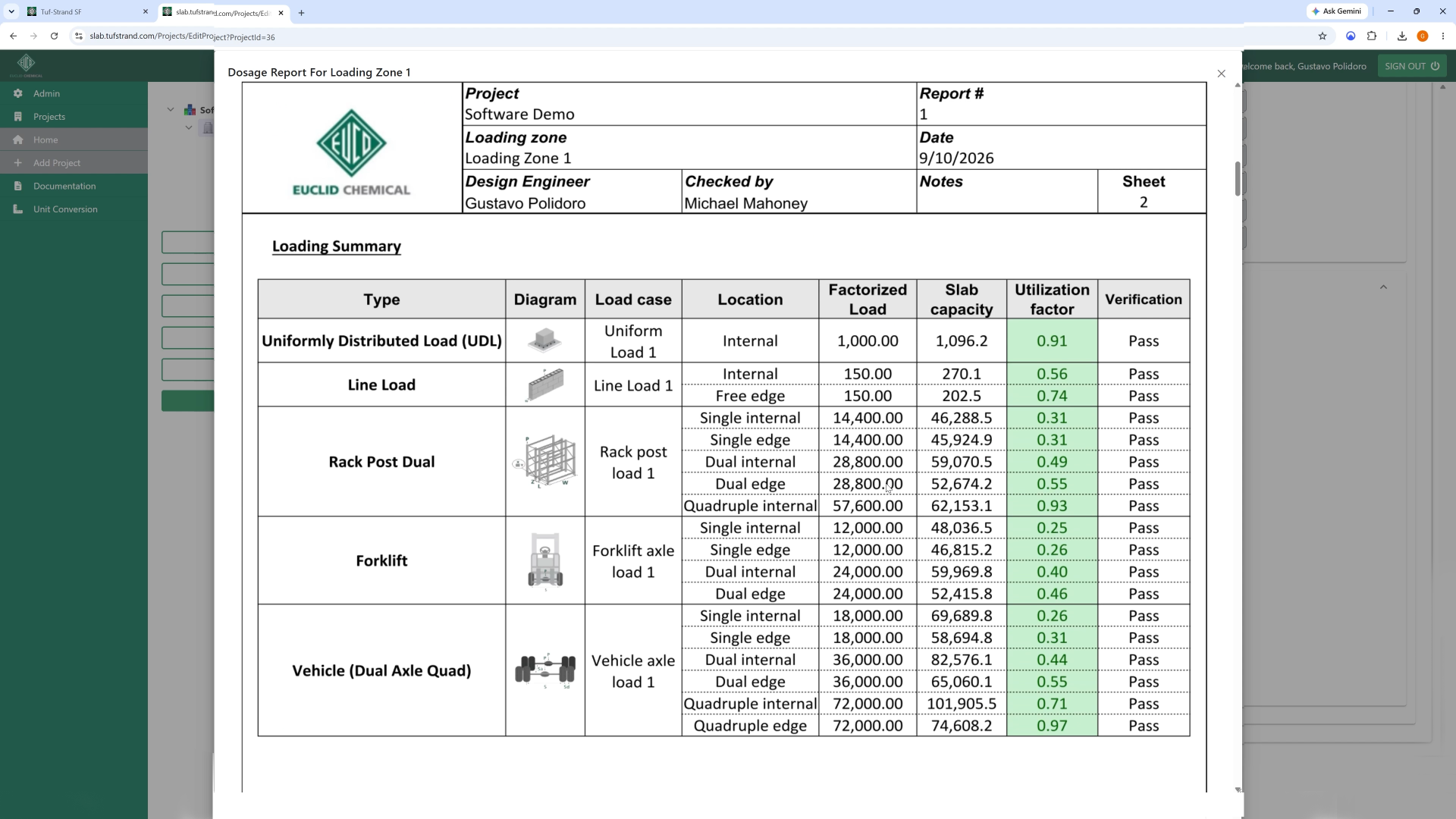This screenshot has width=1456, height=819.
Task: Click the Forklift diagram image
Action: point(545,560)
